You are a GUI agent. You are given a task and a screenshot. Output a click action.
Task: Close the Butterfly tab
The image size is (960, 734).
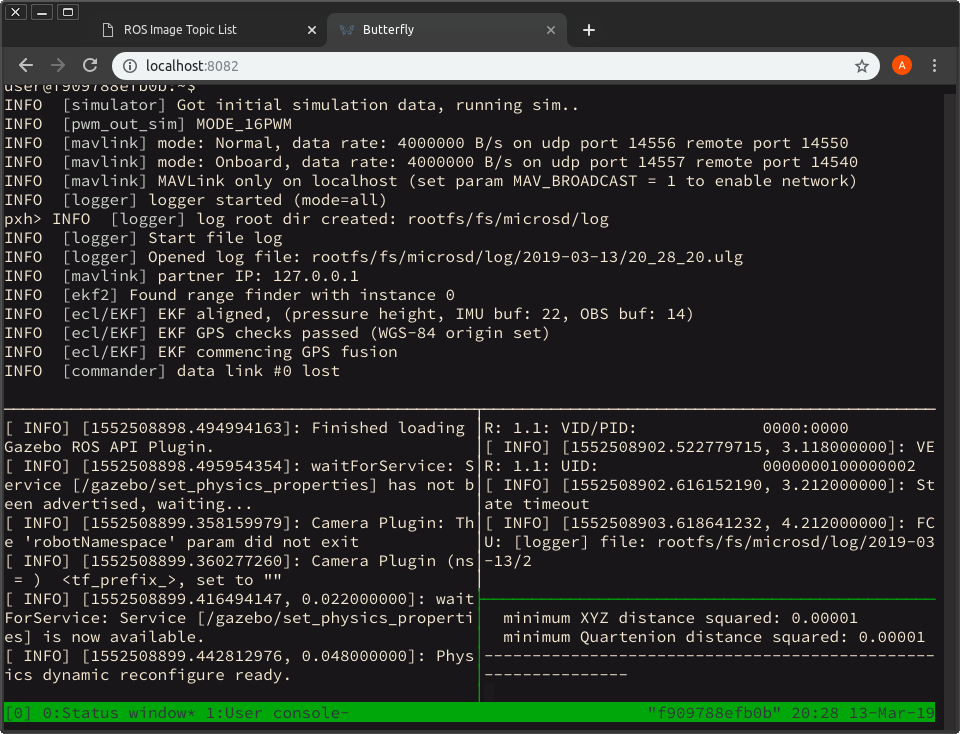pos(551,29)
